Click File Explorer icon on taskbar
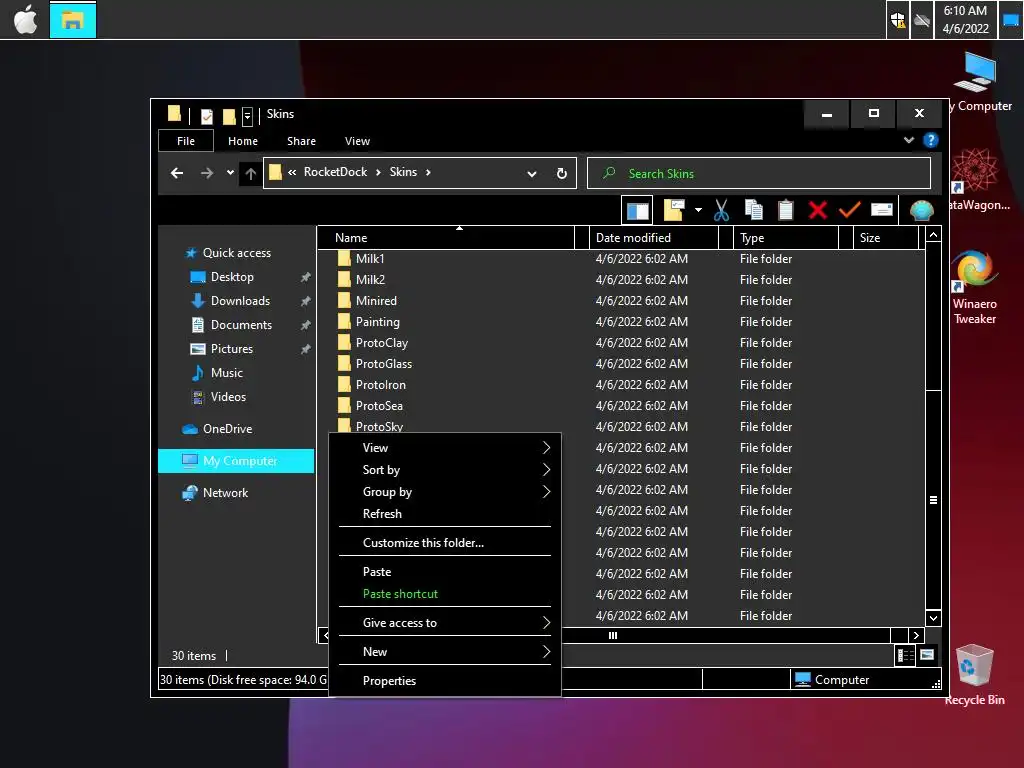The width and height of the screenshot is (1024, 768). [x=72, y=20]
